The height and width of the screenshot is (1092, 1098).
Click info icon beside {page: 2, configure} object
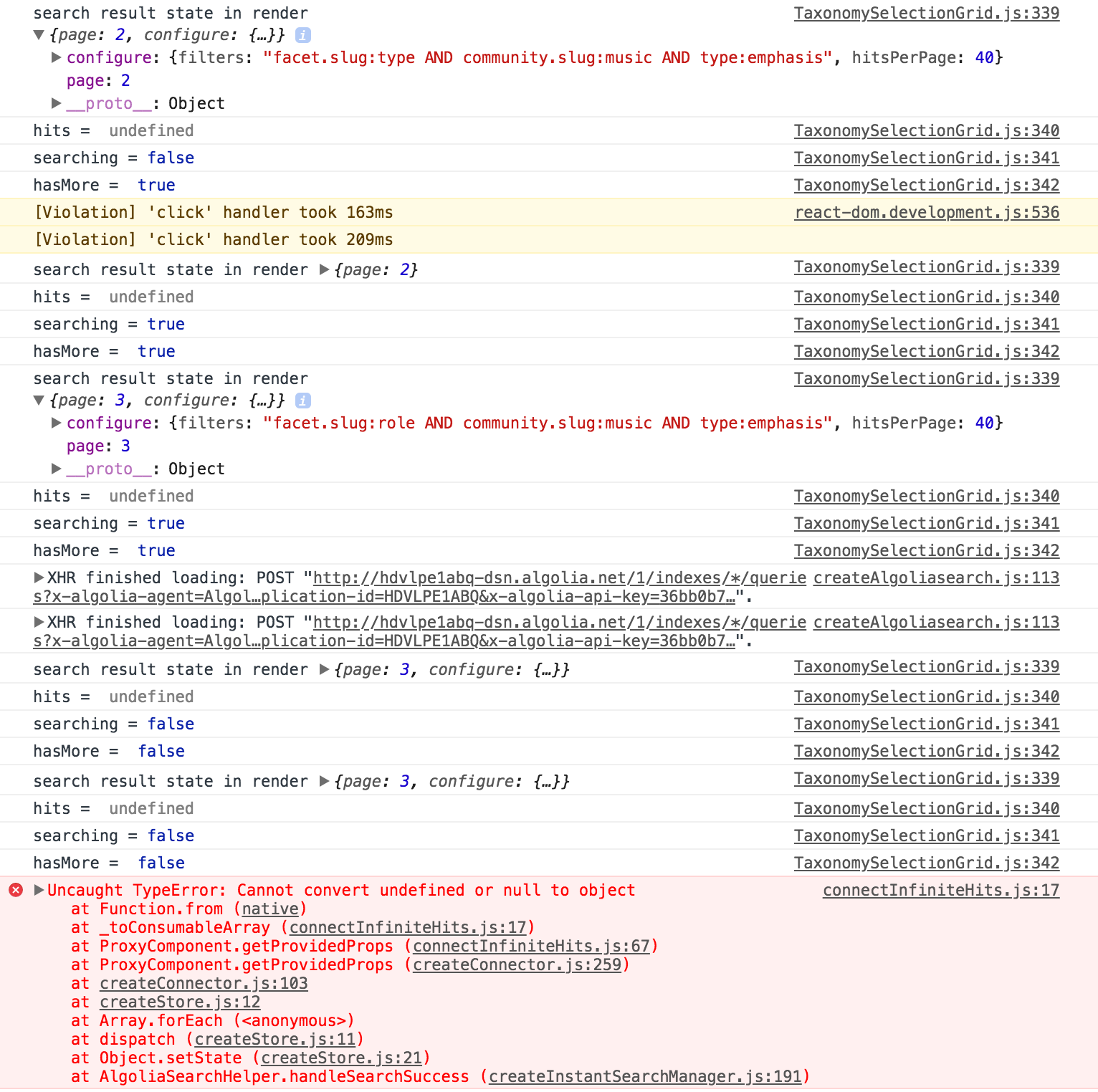[303, 34]
